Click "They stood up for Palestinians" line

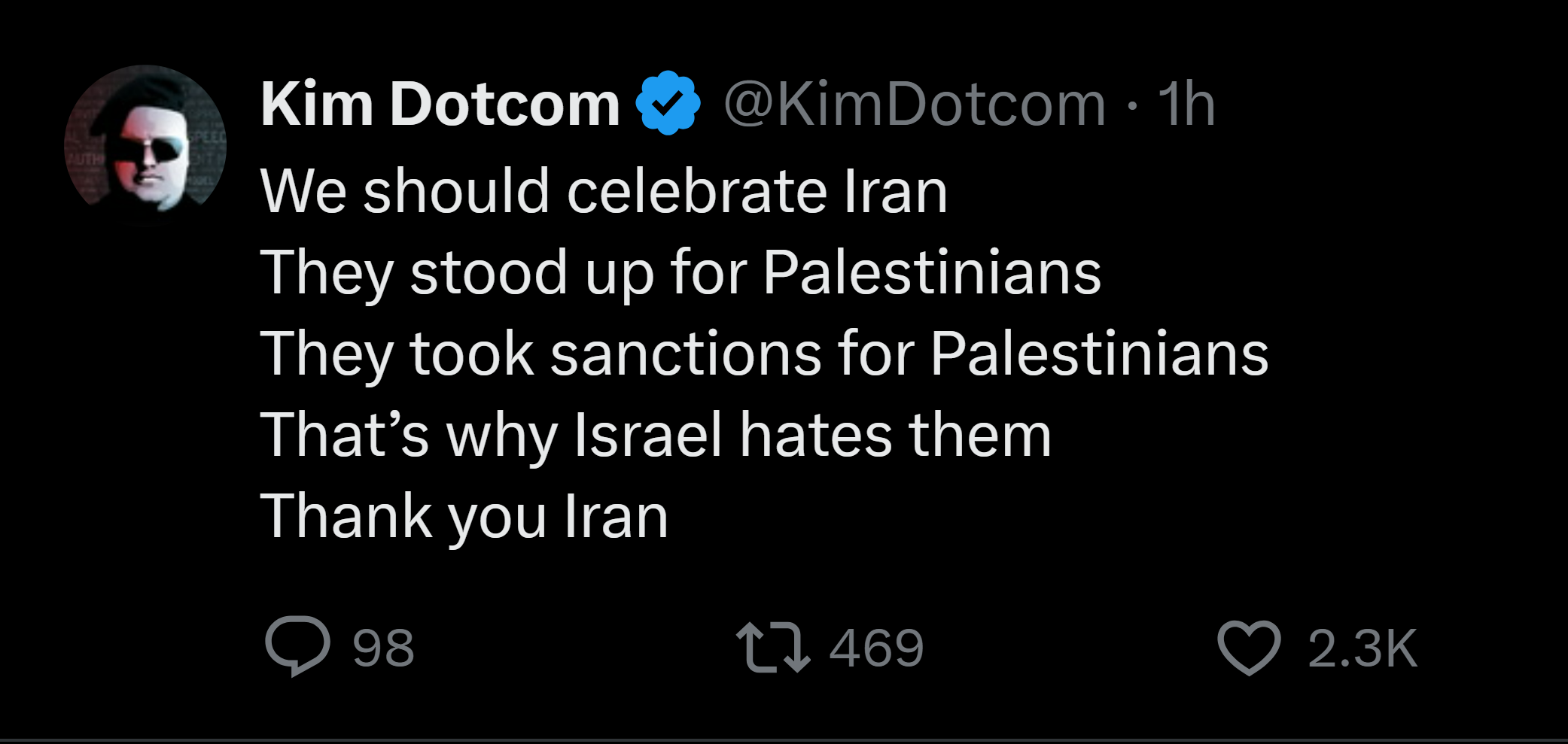click(x=680, y=272)
